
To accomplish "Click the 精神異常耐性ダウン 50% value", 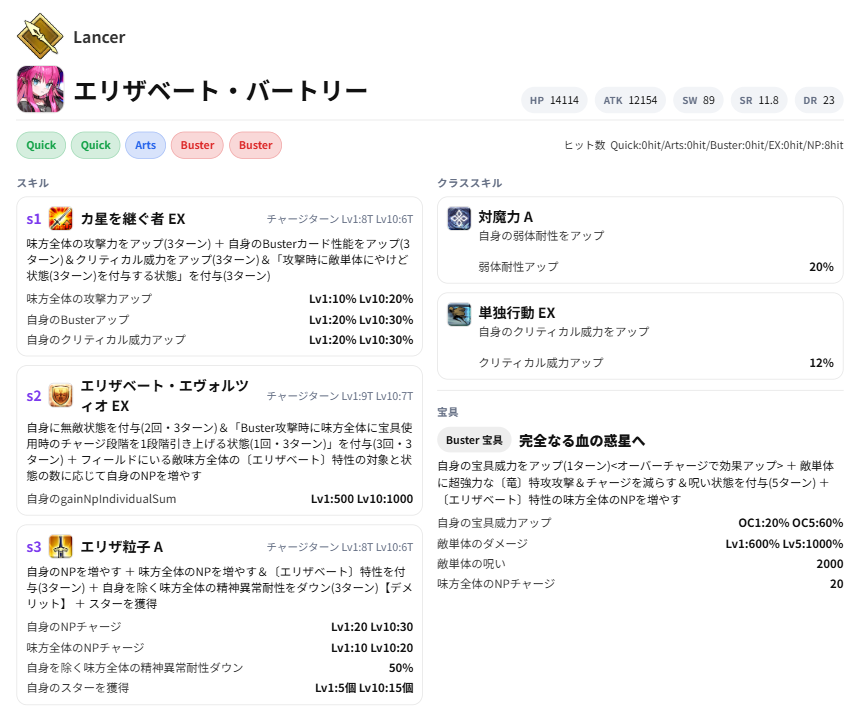I will (x=401, y=668).
